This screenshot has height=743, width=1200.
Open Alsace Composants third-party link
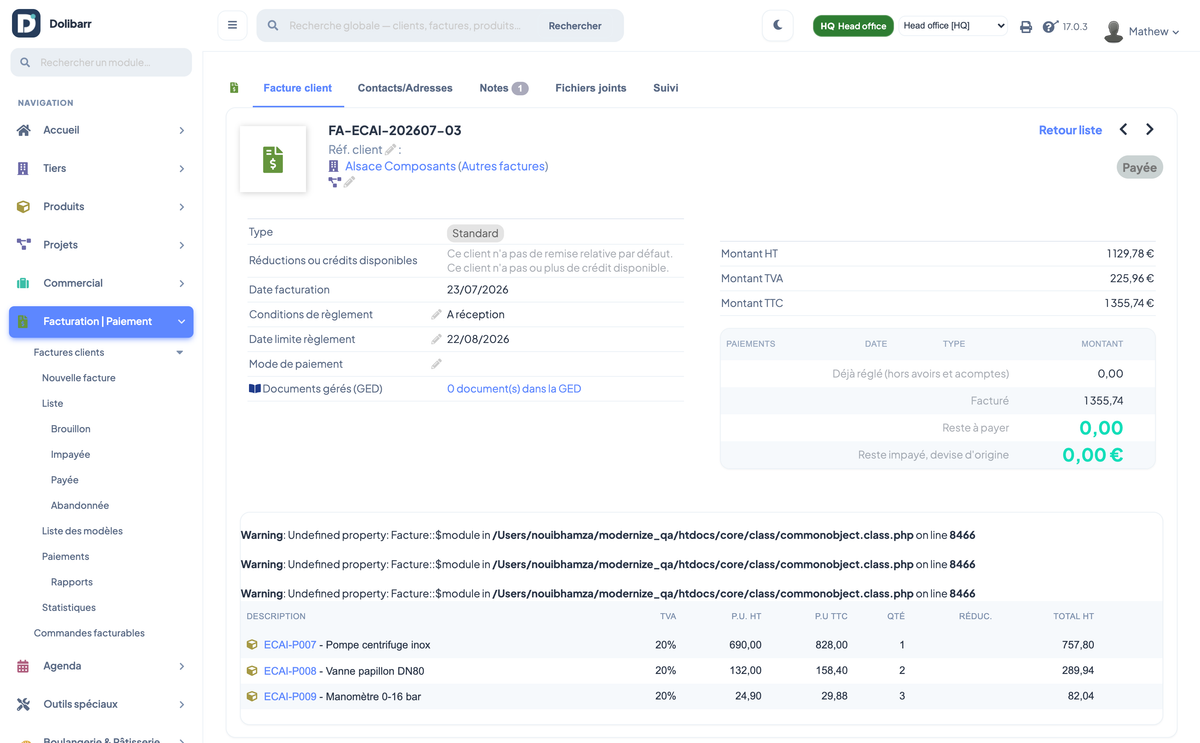(401, 166)
